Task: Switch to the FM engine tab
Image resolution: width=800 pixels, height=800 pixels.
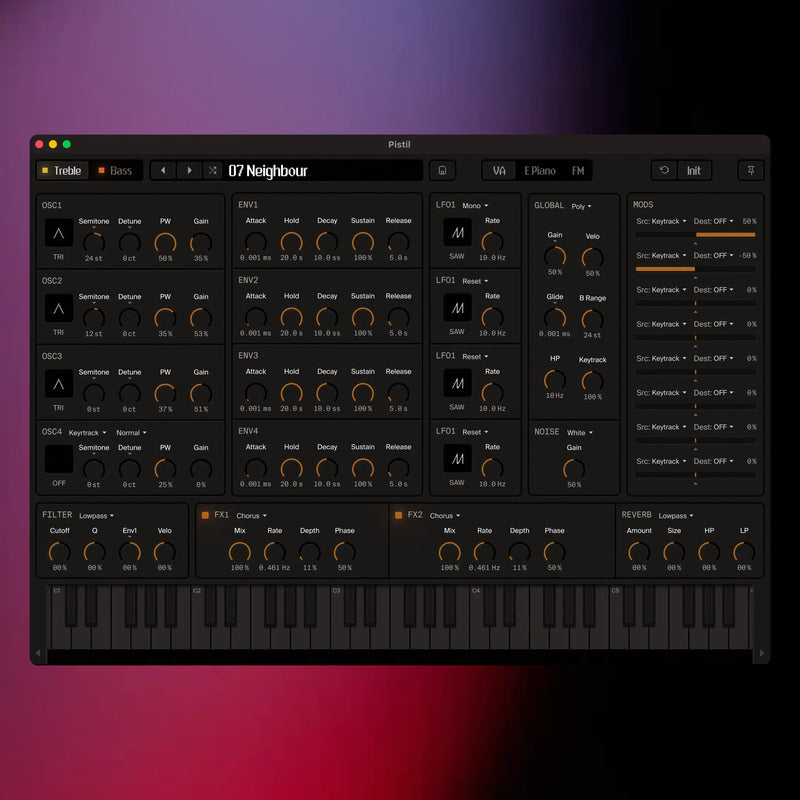Action: coord(578,170)
